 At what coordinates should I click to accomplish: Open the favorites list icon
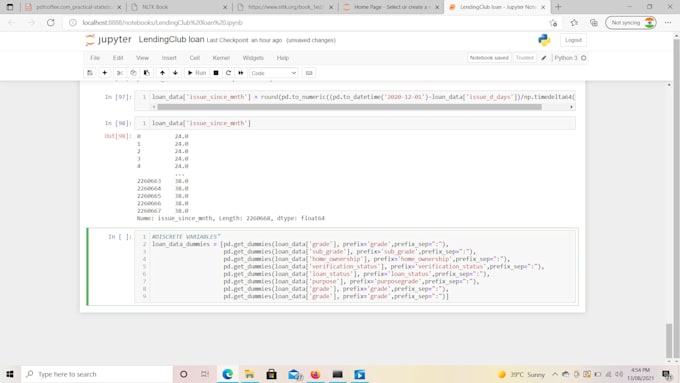pos(574,23)
